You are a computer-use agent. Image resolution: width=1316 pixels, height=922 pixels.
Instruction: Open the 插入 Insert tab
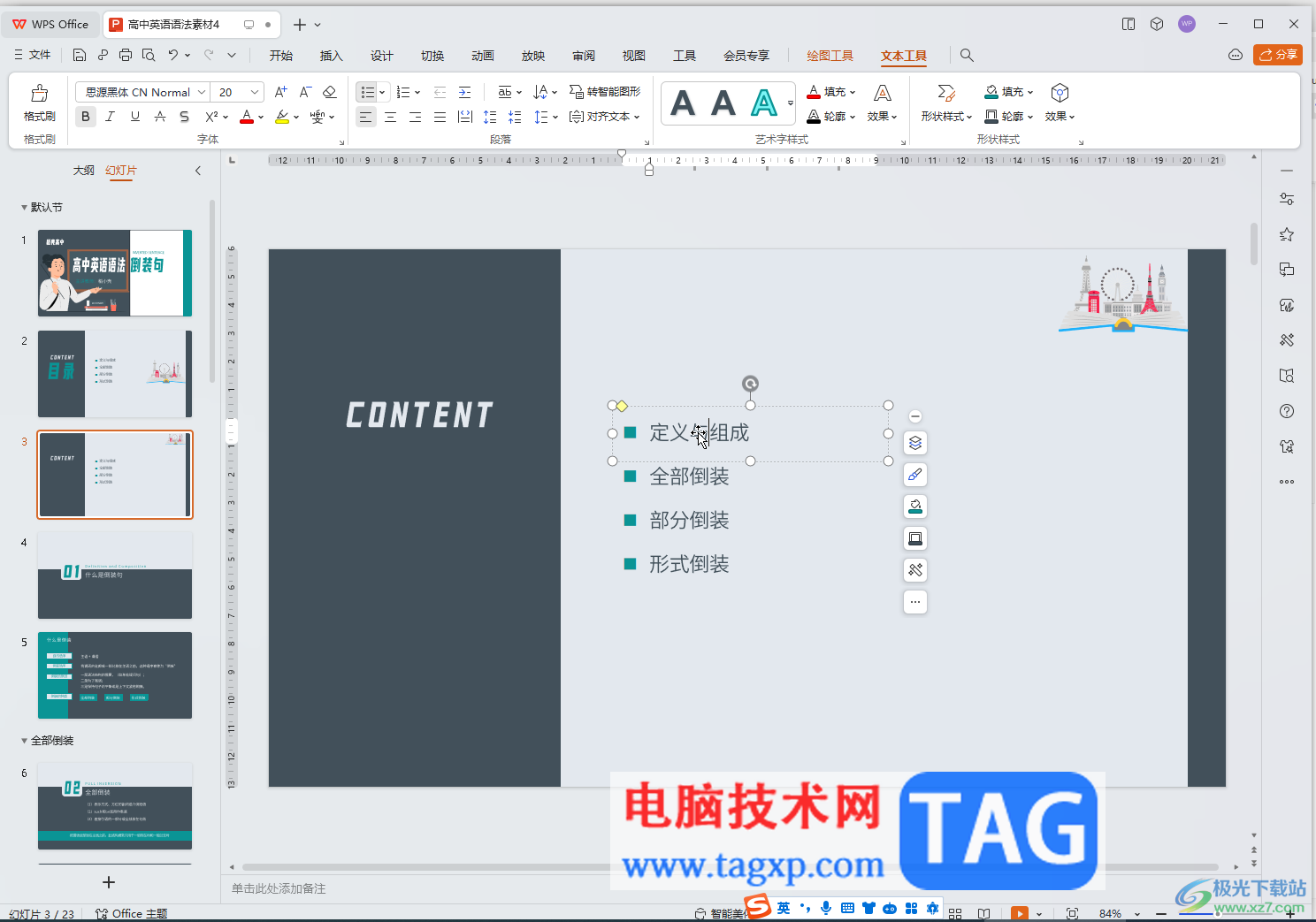pos(331,56)
